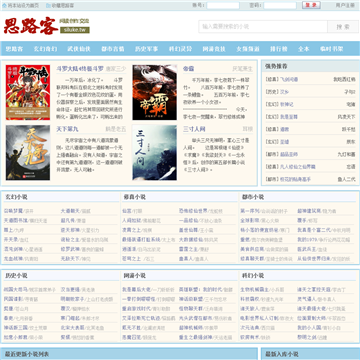Click the red 登录 login button
This screenshot has width=360, height=360.
[311, 5]
